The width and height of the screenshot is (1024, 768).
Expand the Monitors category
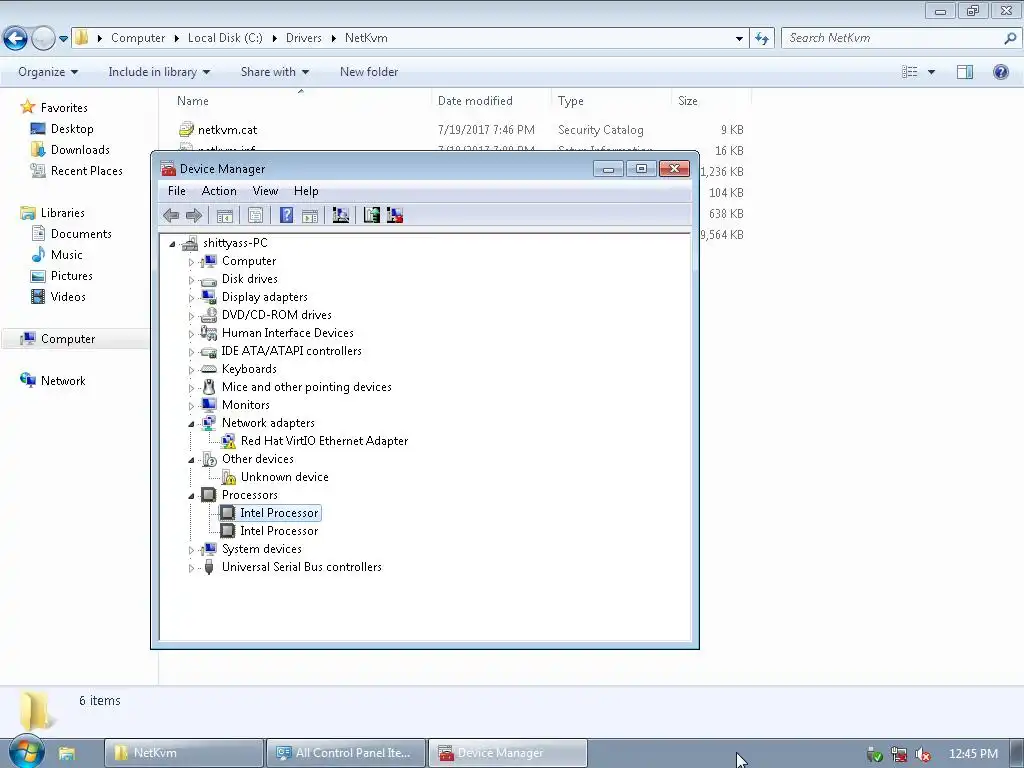(x=191, y=406)
